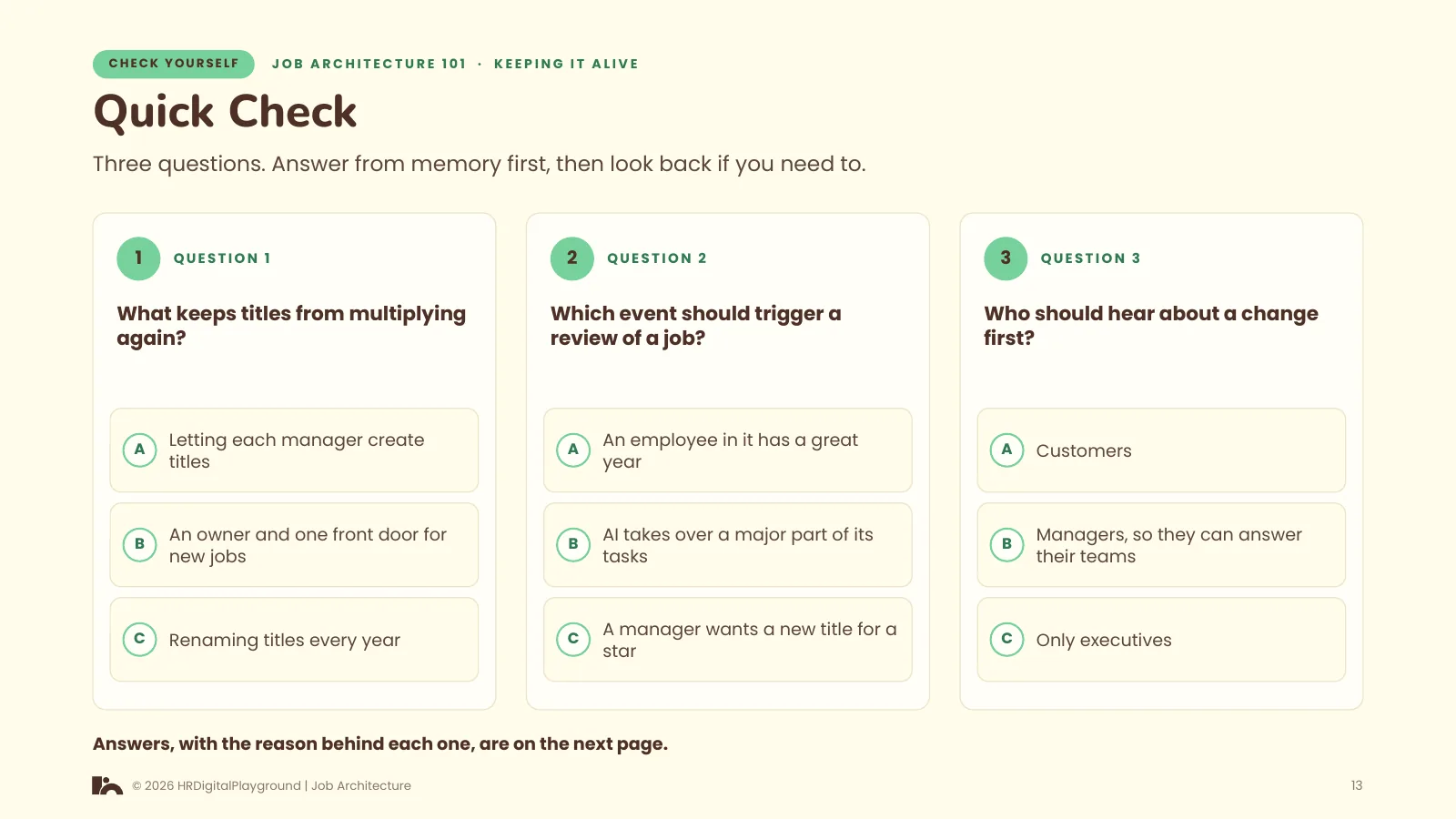Viewport: 1456px width, 819px height.
Task: Pick option B circle about AI tasks
Action: click(573, 544)
